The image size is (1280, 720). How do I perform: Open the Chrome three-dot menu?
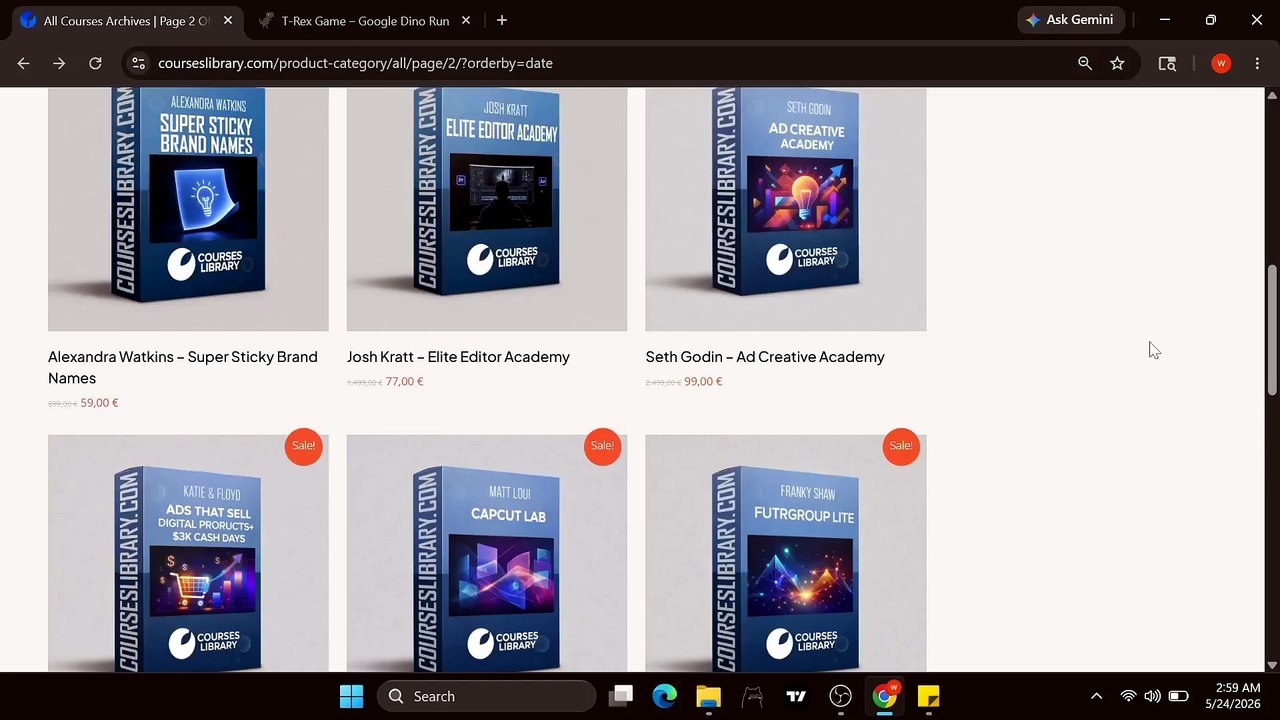(1257, 63)
